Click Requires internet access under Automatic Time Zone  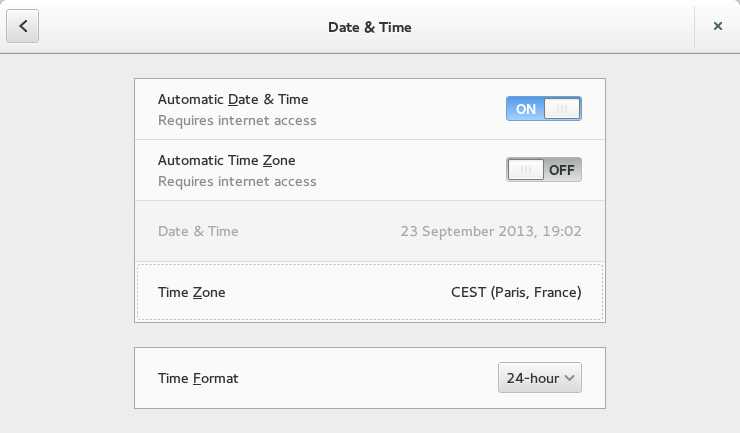[237, 182]
